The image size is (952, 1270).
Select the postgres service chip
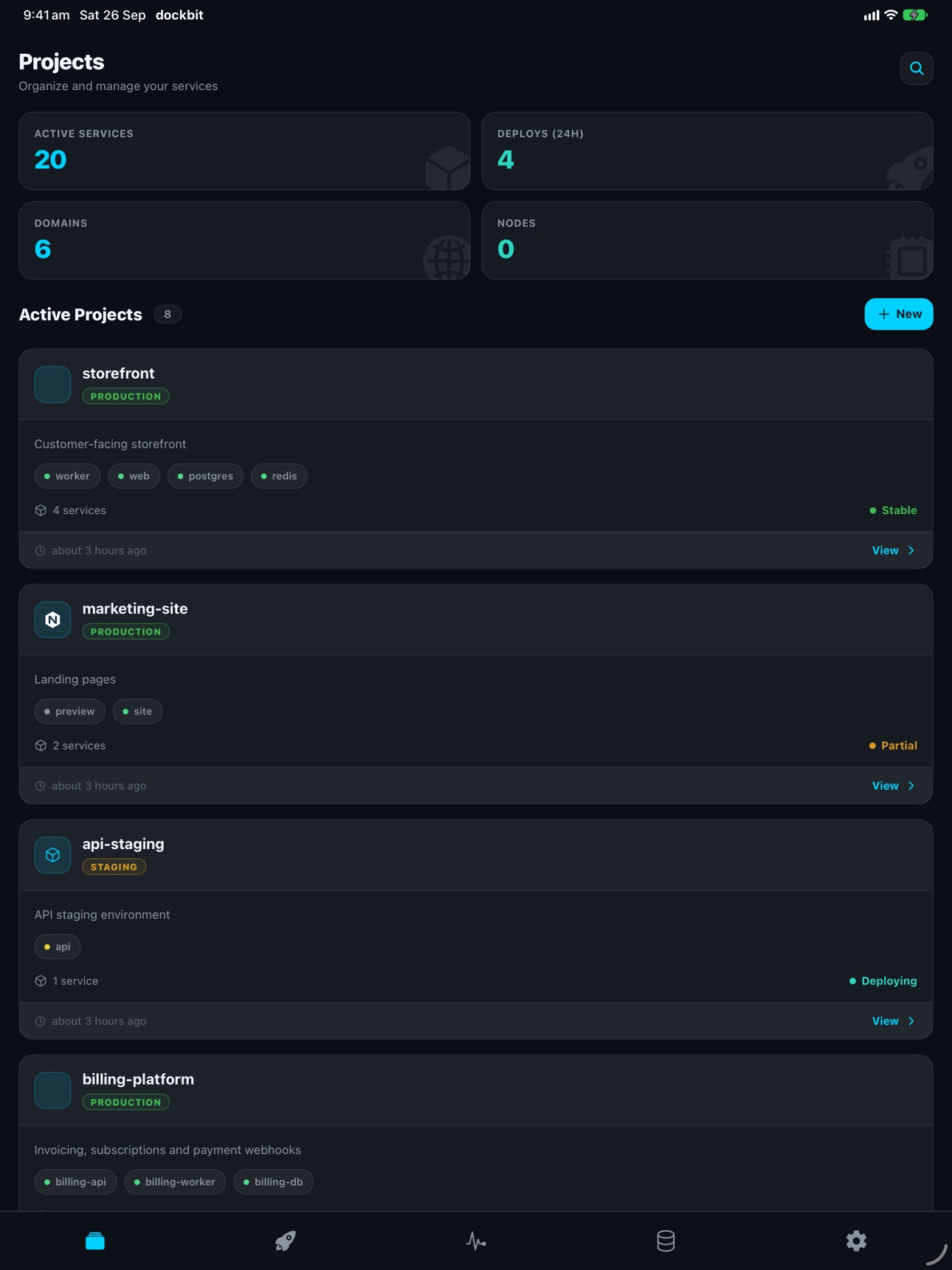[x=205, y=476]
